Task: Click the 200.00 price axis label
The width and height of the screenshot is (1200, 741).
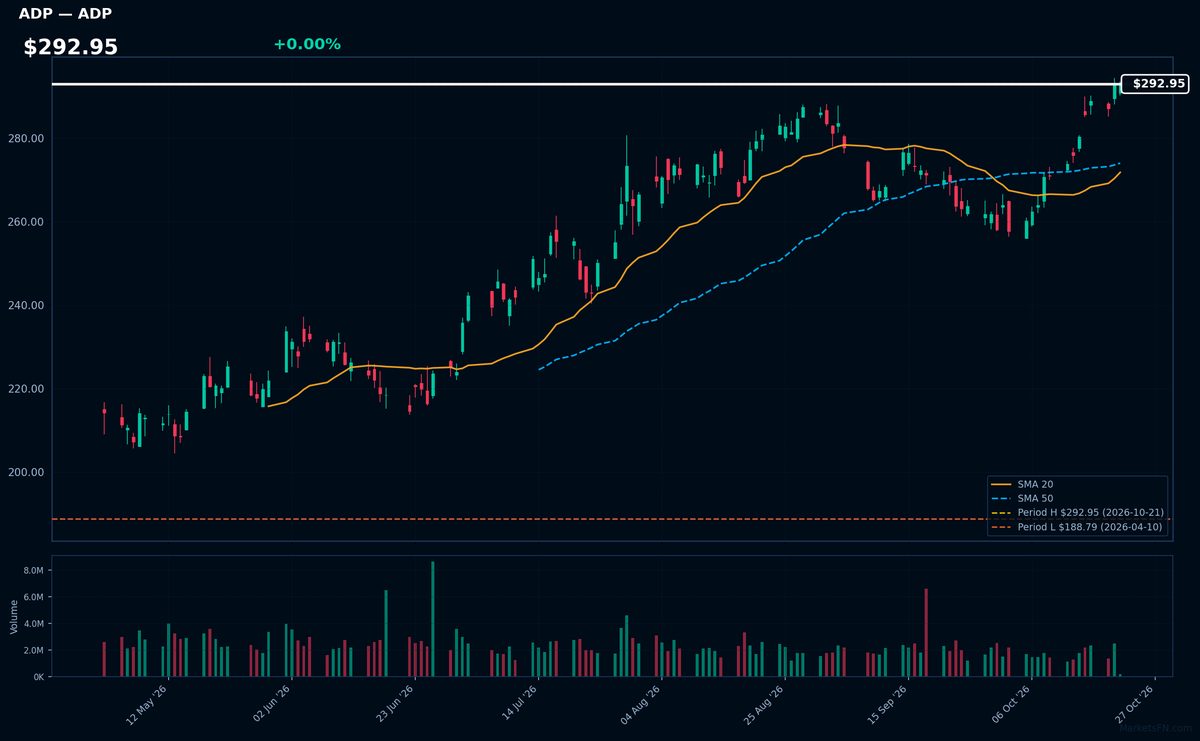Action: pos(26,473)
